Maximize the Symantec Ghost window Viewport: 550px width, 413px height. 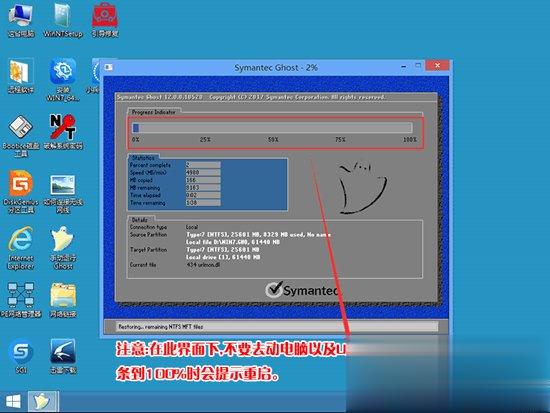[x=418, y=66]
